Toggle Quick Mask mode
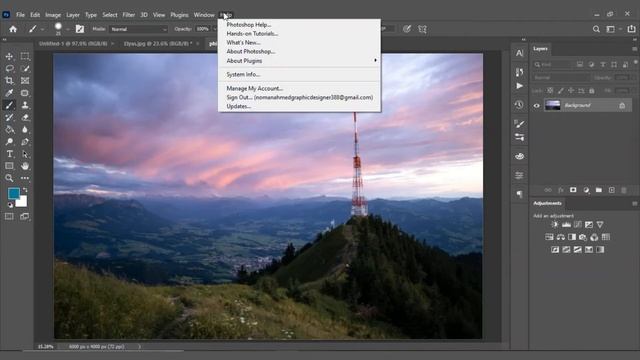 (x=9, y=217)
